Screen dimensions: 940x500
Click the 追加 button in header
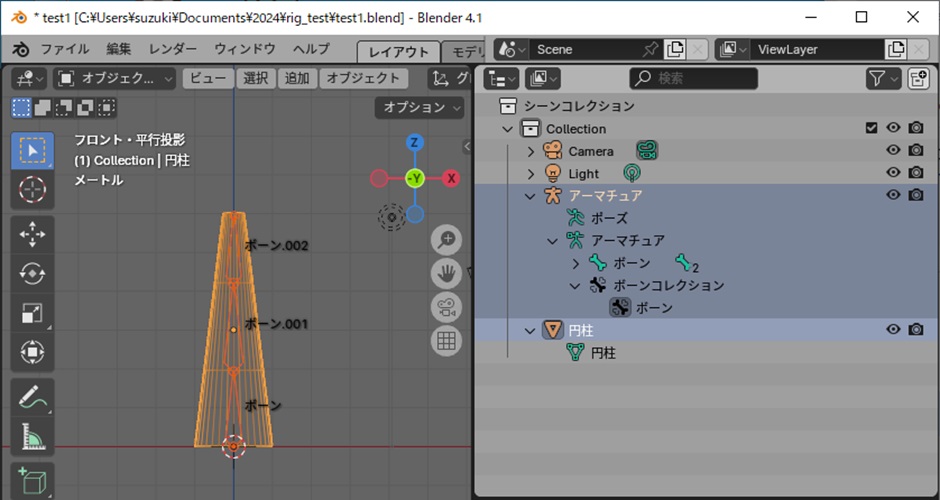[297, 78]
